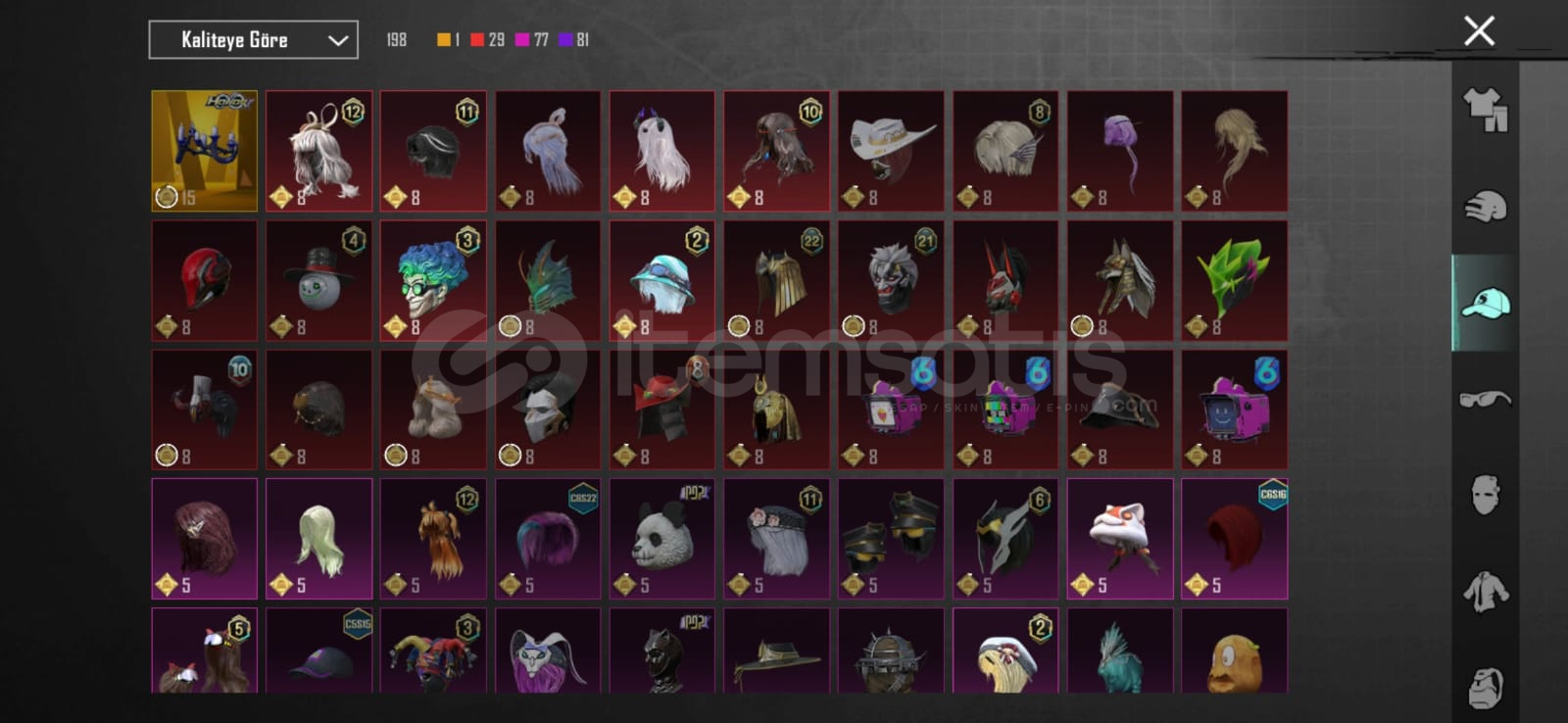Close the inventory with the X button
Viewport: 1568px width, 723px height.
click(1479, 30)
